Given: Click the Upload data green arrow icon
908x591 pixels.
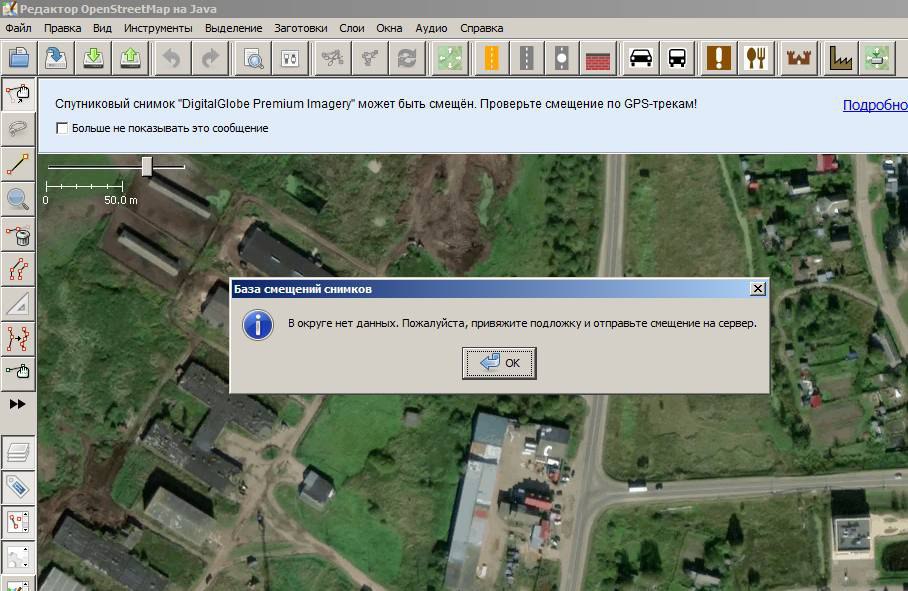Looking at the screenshot, I should coord(130,58).
